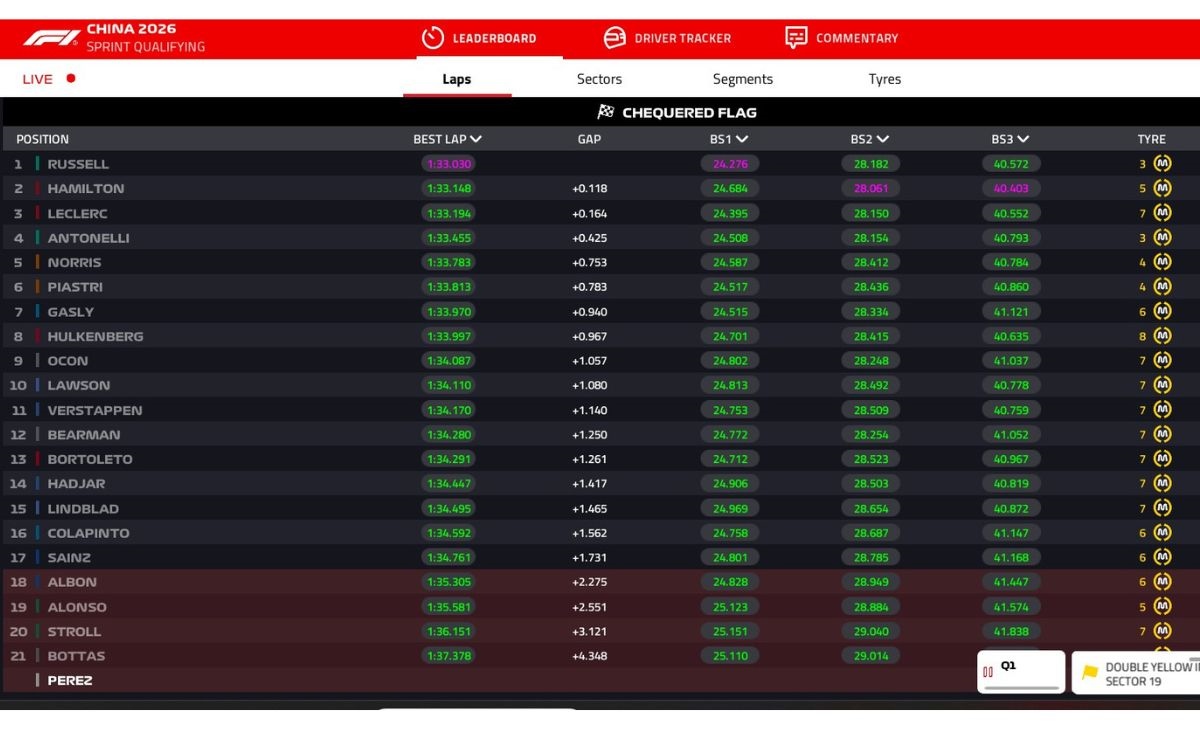Viewport: 1200px width, 729px height.
Task: Switch to the Segments tab
Action: tap(742, 79)
